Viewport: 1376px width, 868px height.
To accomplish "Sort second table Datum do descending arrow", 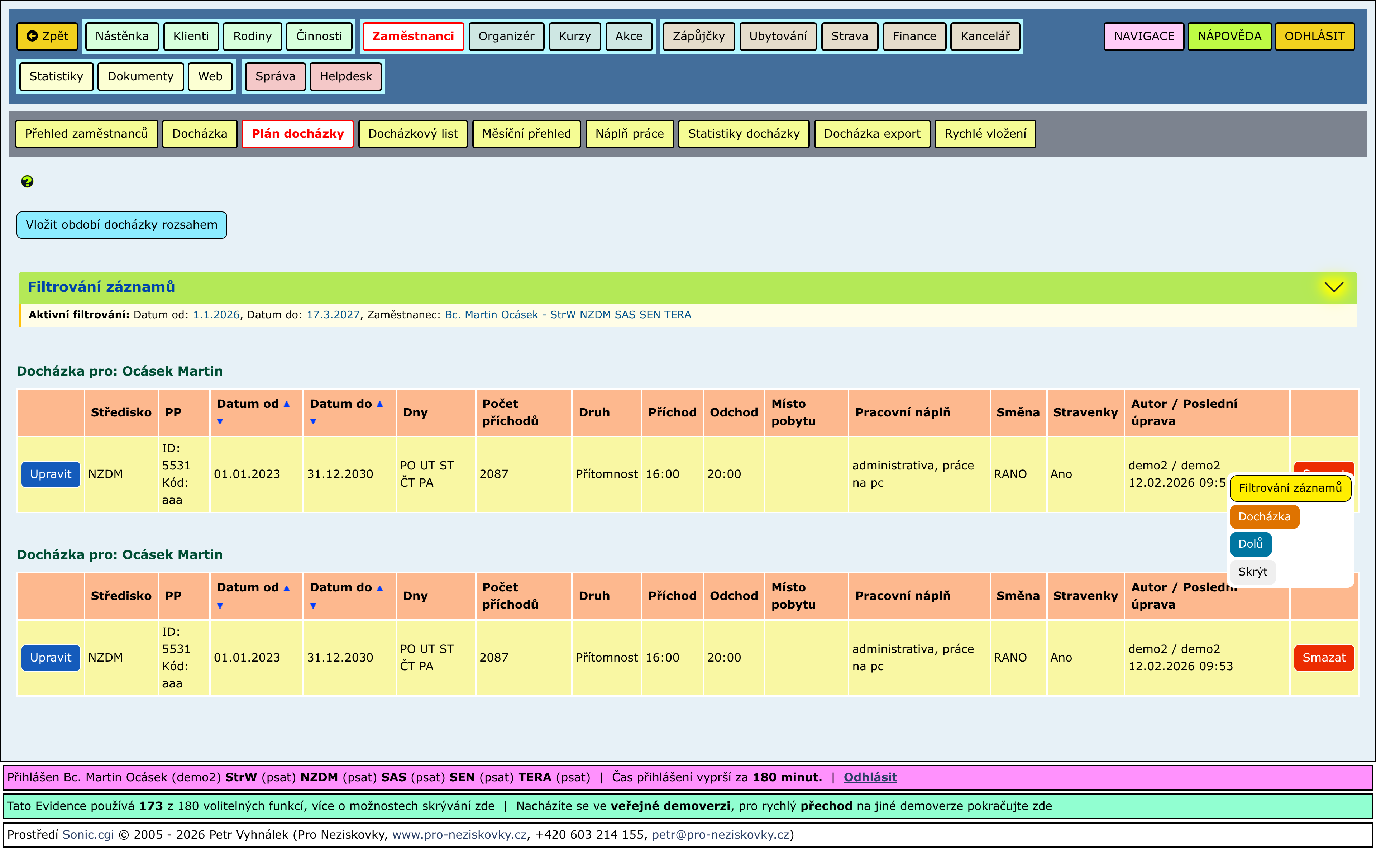I will 313,606.
